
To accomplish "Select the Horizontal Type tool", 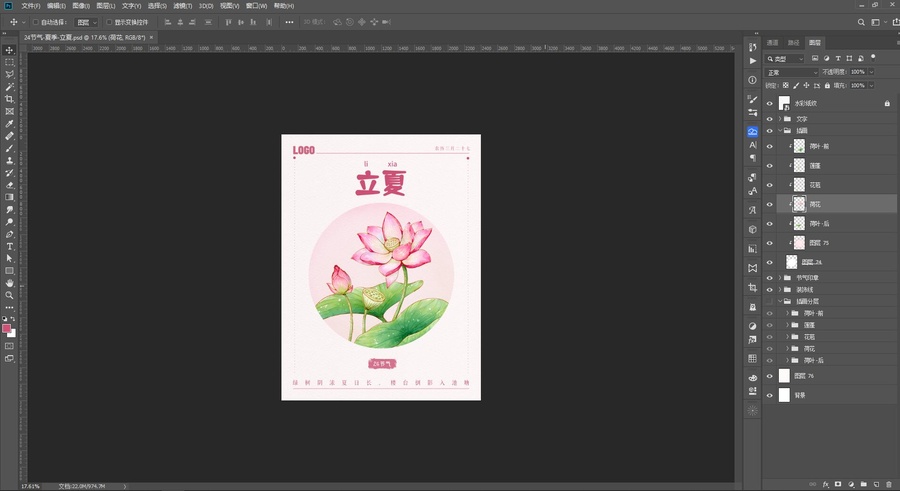I will [9, 246].
